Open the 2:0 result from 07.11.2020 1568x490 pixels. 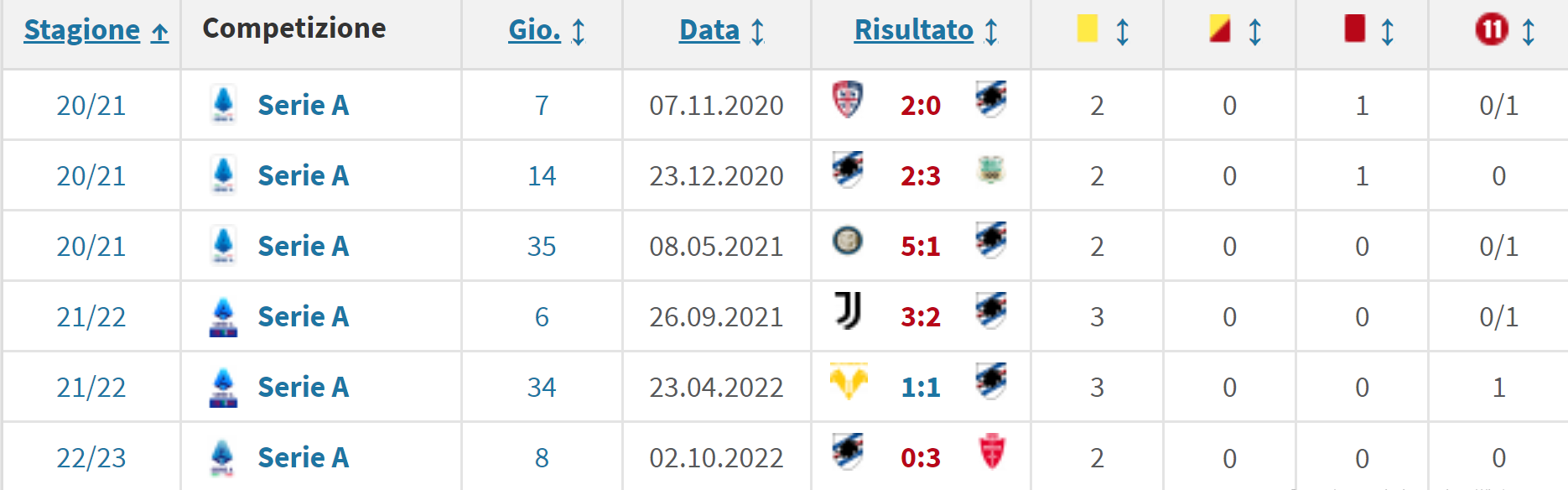(x=921, y=106)
